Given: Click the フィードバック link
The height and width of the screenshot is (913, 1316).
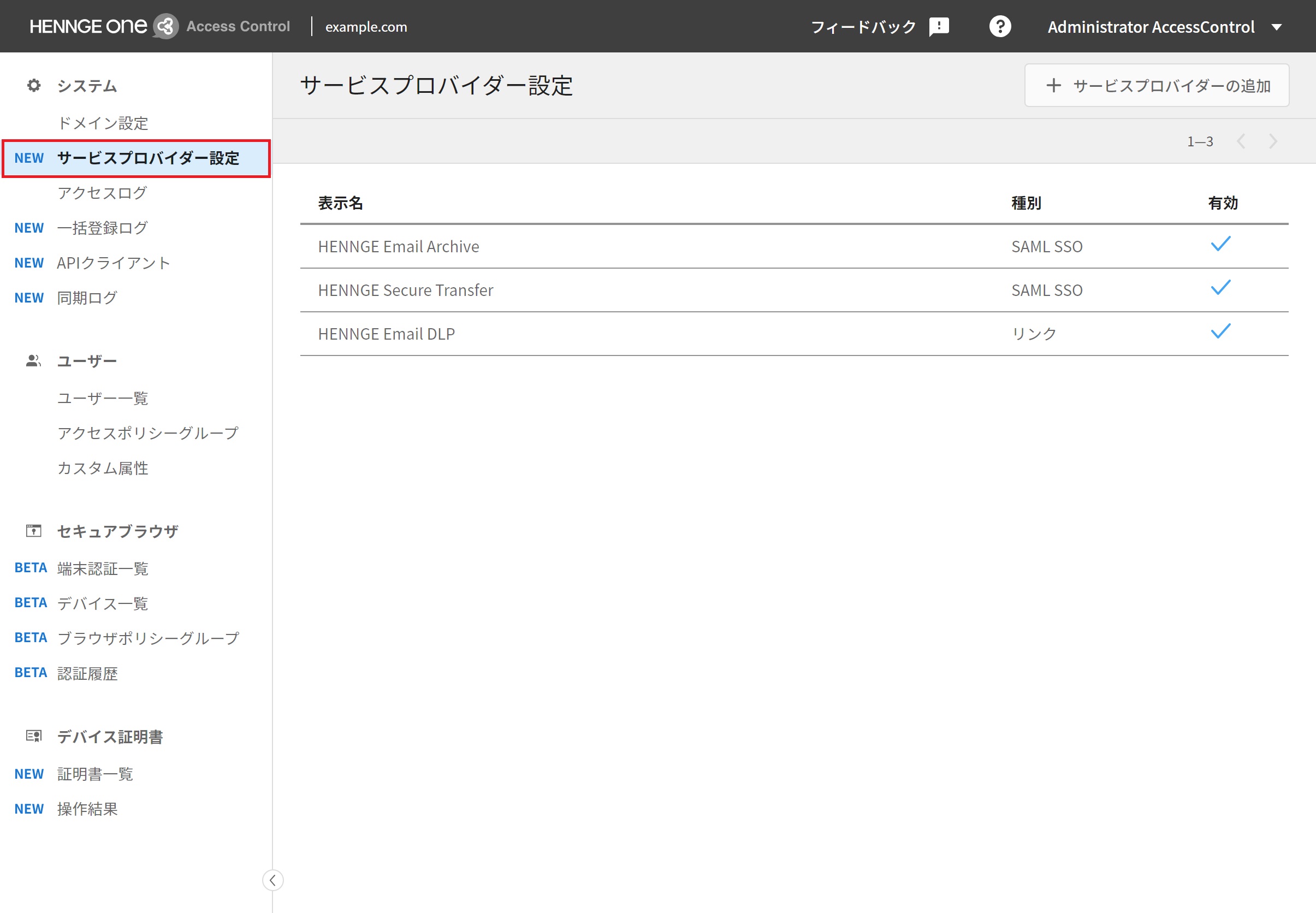Looking at the screenshot, I should (x=863, y=27).
